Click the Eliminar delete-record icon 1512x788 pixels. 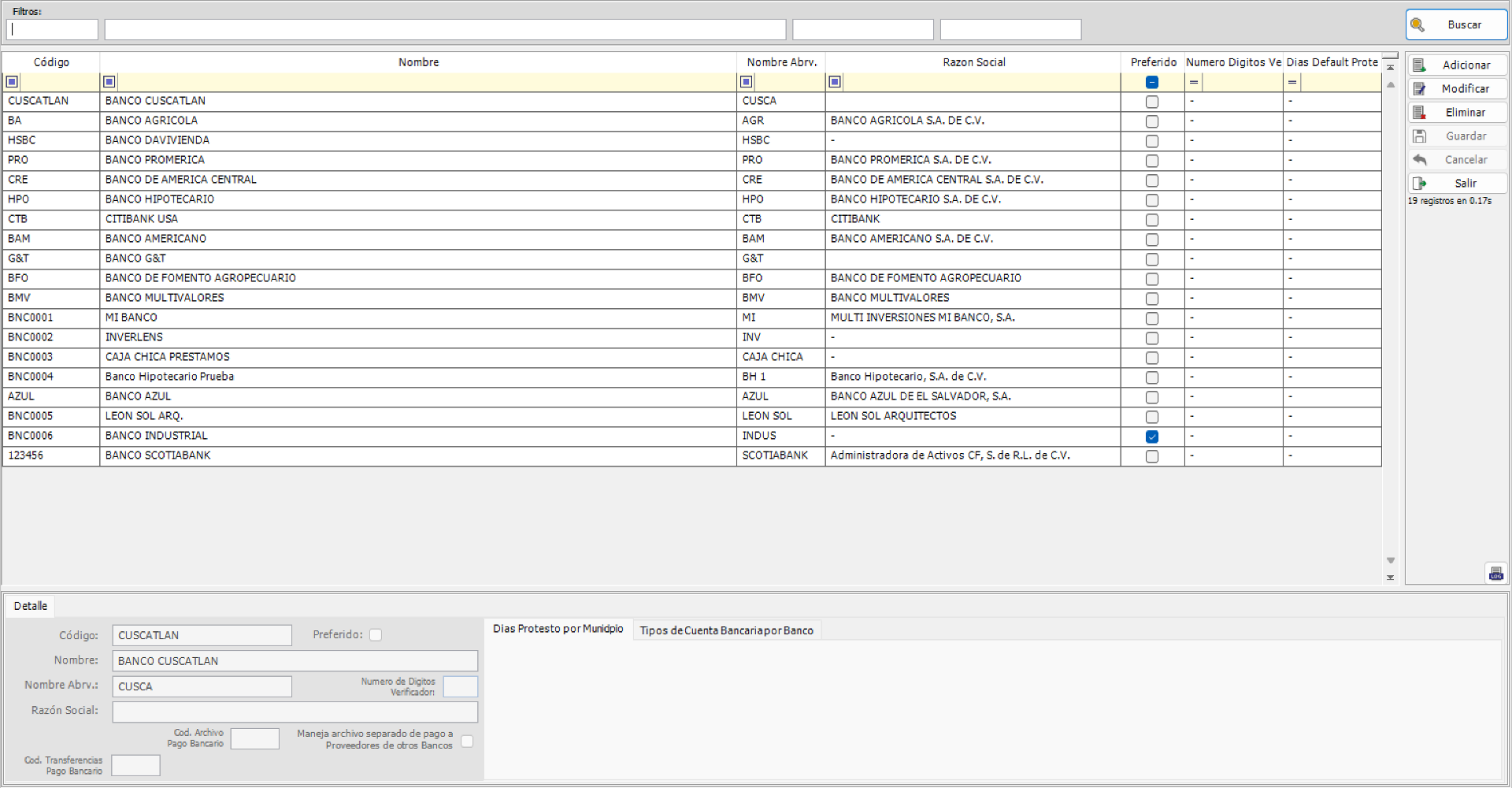click(1421, 112)
